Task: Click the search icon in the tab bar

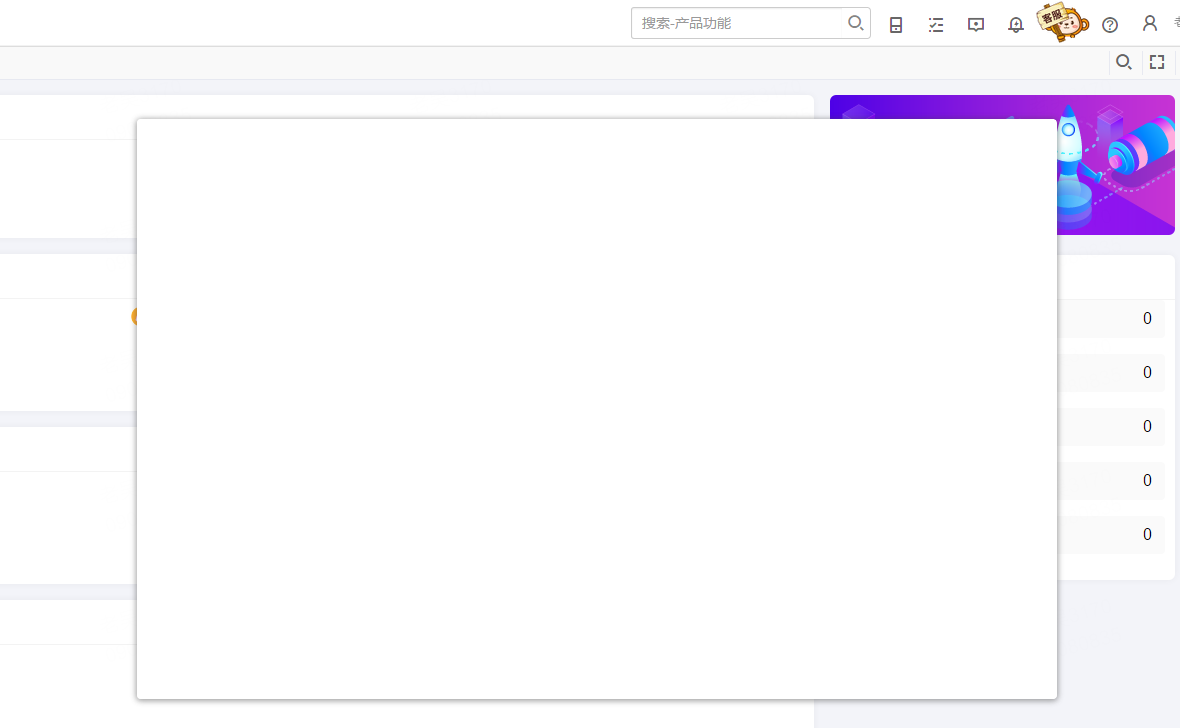Action: click(1124, 62)
